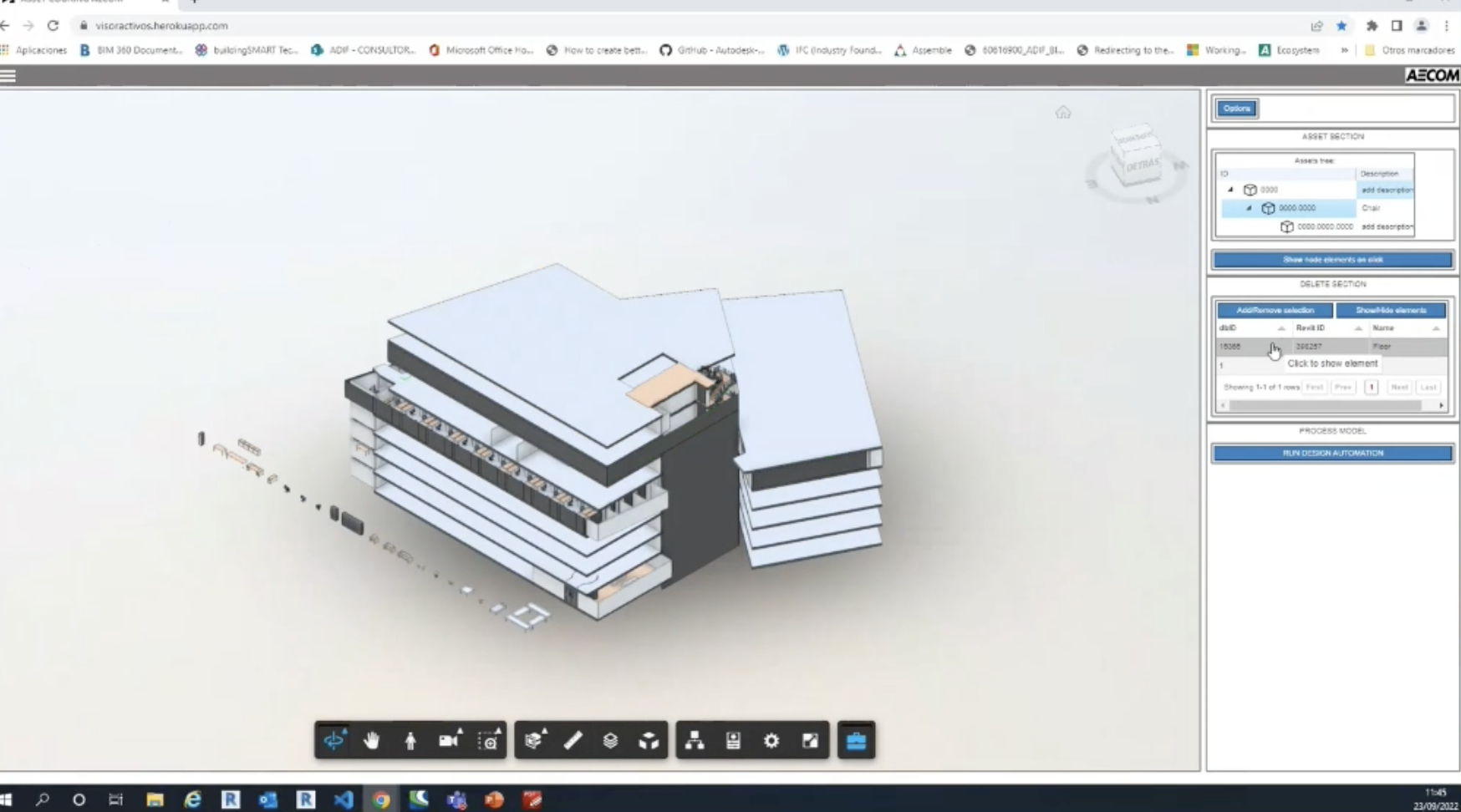Viewport: 1461px width, 812px height.
Task: Switch to the visoractivos browser tab
Action: click(84, 3)
